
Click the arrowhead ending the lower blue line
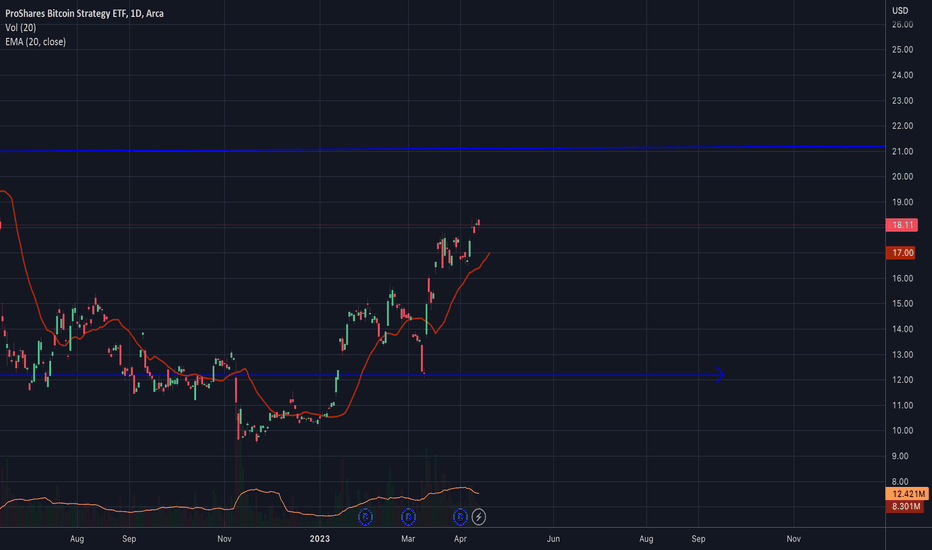720,375
